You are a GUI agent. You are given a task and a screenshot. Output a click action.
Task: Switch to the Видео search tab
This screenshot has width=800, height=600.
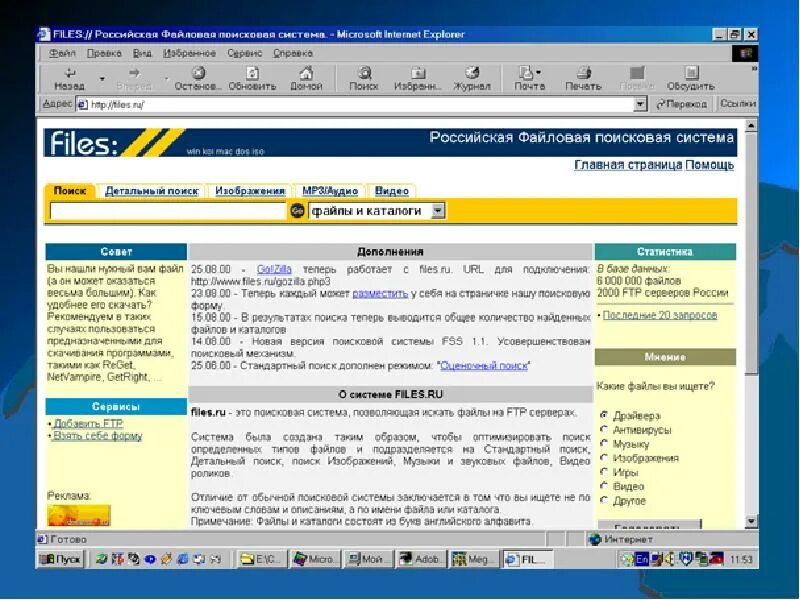[x=392, y=191]
